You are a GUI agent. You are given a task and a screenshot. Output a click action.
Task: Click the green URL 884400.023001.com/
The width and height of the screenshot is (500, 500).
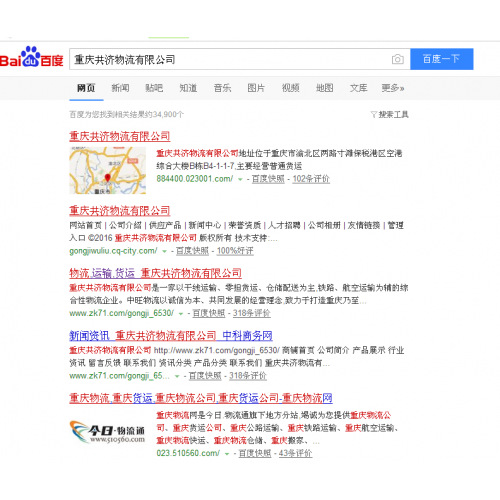195,179
